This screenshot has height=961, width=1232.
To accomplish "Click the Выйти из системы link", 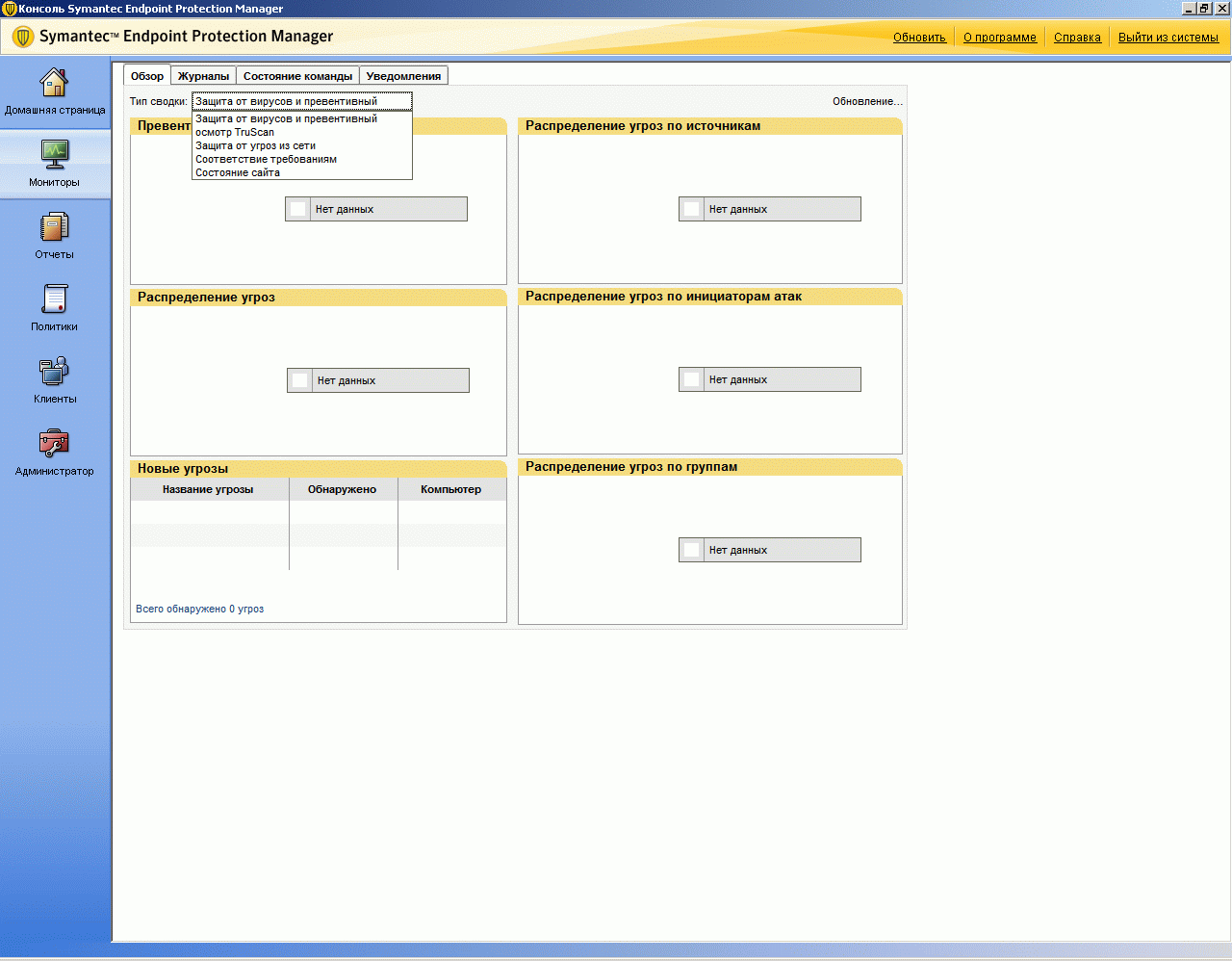I will click(1168, 38).
